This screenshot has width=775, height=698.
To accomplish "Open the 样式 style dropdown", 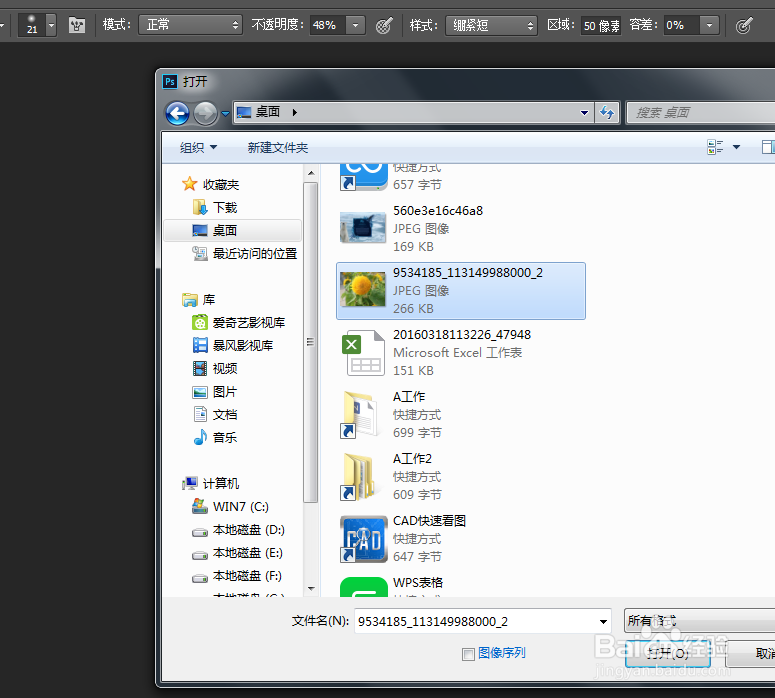I will [491, 25].
